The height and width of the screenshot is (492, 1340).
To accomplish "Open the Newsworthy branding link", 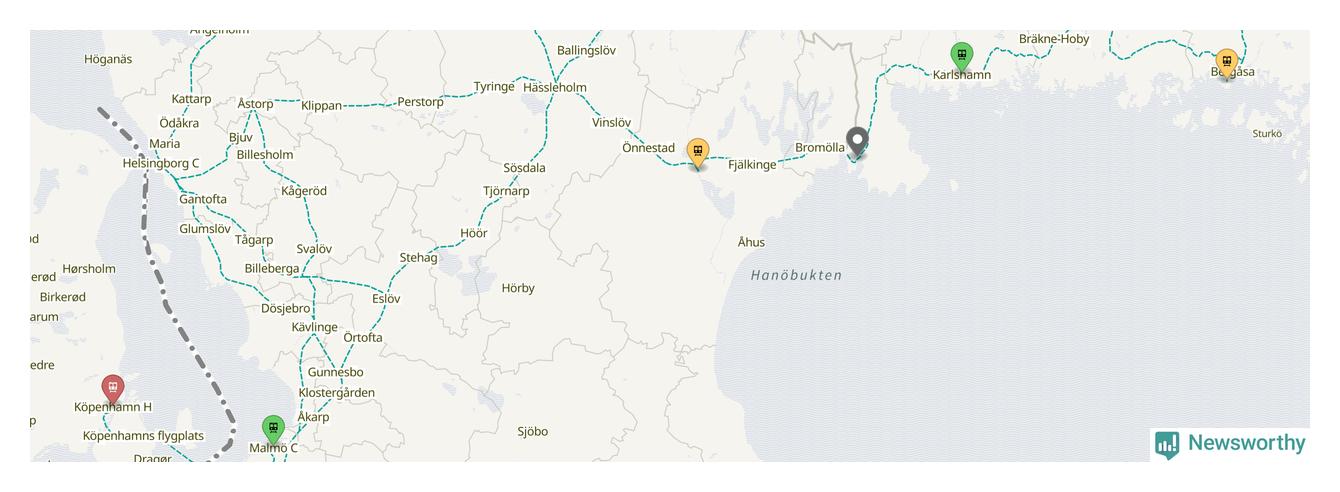I will tap(1229, 444).
